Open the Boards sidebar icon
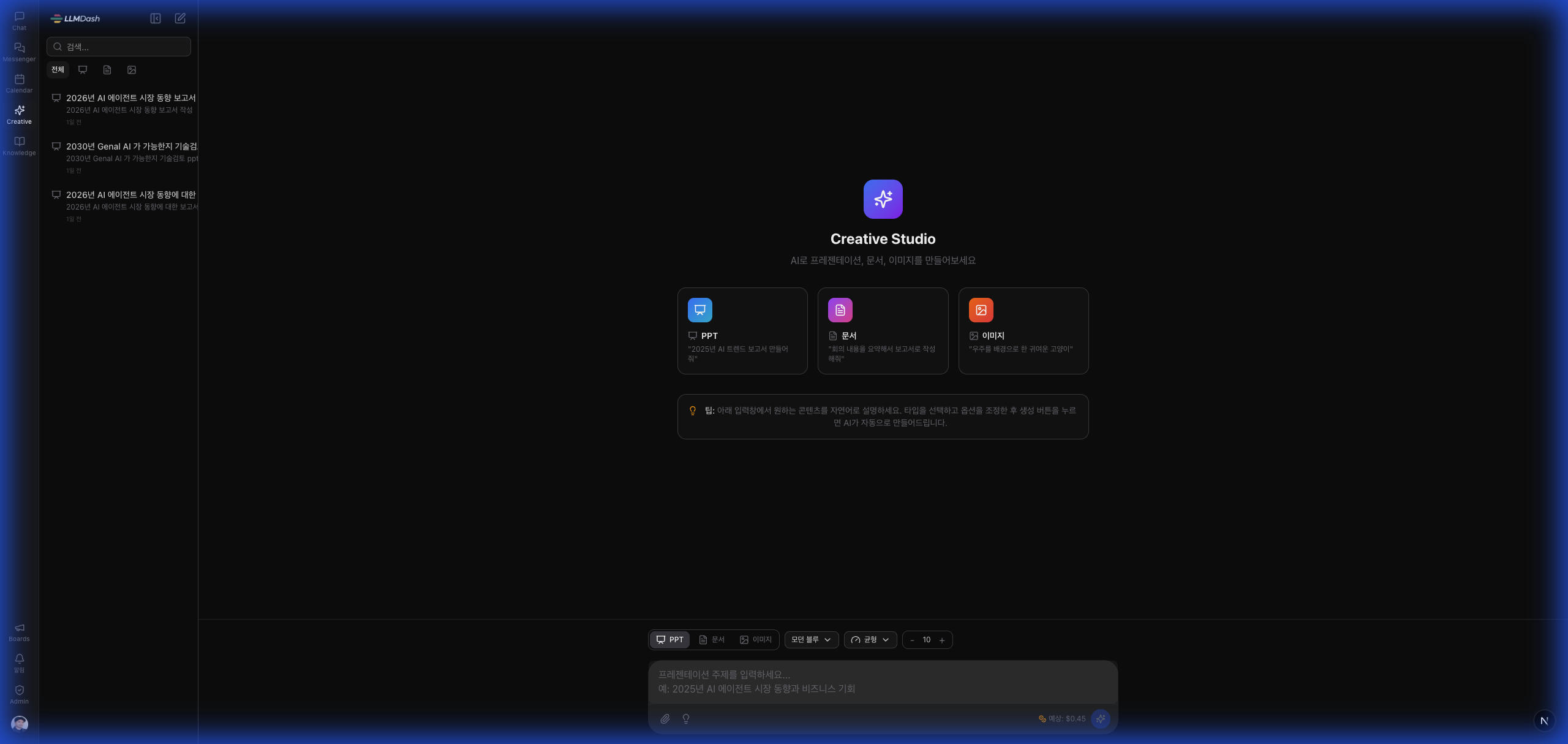The image size is (1568, 744). [x=19, y=631]
